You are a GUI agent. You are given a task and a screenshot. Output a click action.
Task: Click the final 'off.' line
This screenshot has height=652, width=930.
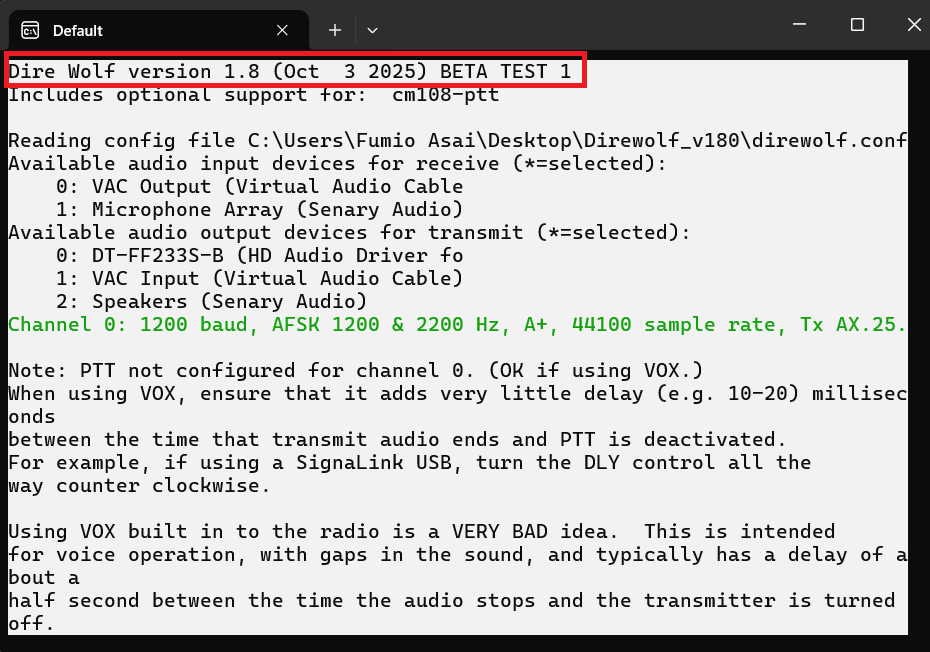pos(31,624)
